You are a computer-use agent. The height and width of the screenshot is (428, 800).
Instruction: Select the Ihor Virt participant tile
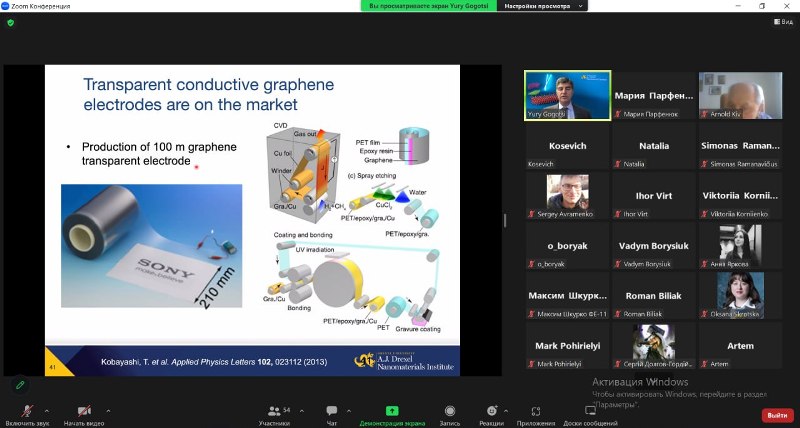click(654, 195)
